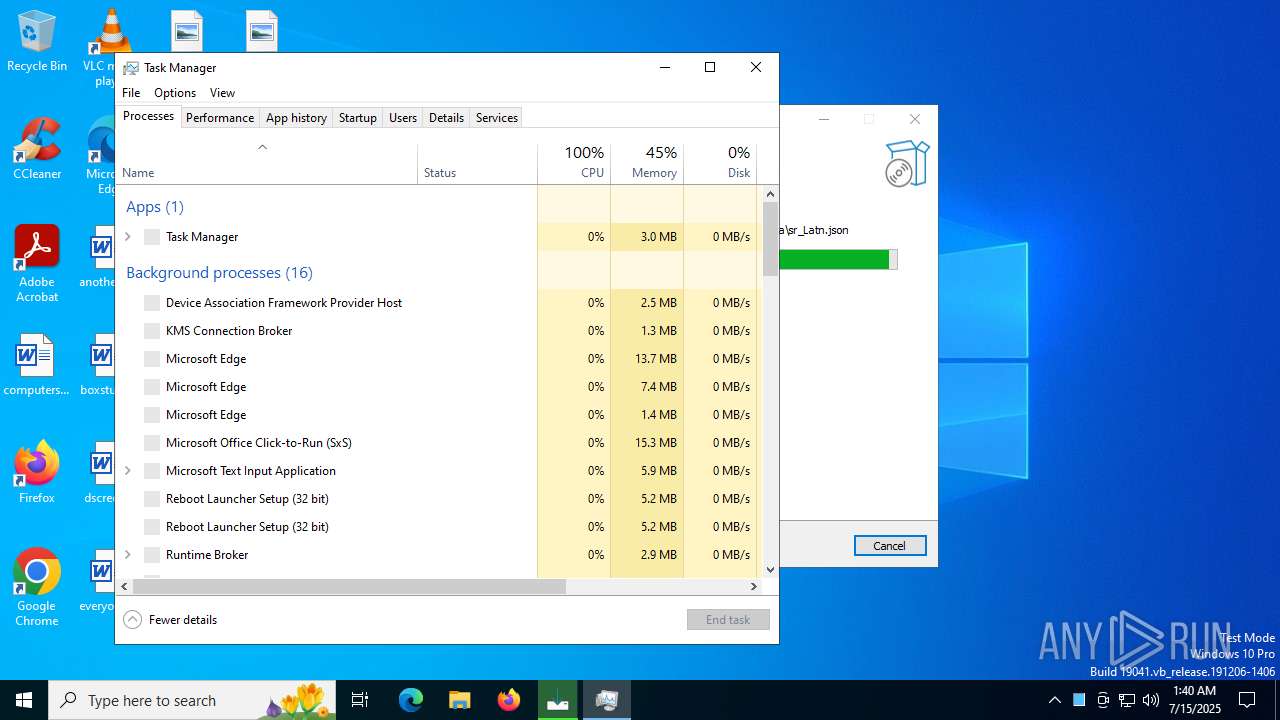Expand the Runtime Broker process row
The image size is (1280, 720).
tap(127, 555)
